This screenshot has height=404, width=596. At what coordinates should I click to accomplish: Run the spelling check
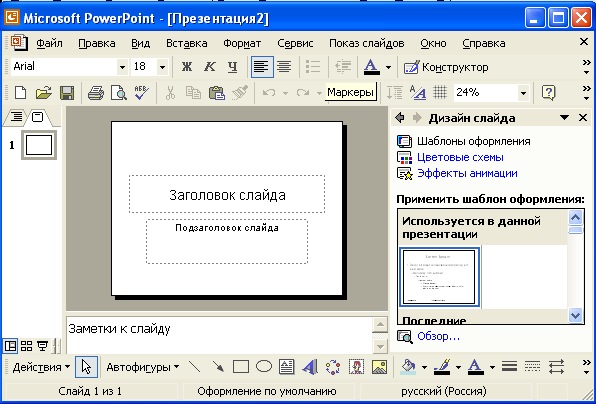pos(142,92)
